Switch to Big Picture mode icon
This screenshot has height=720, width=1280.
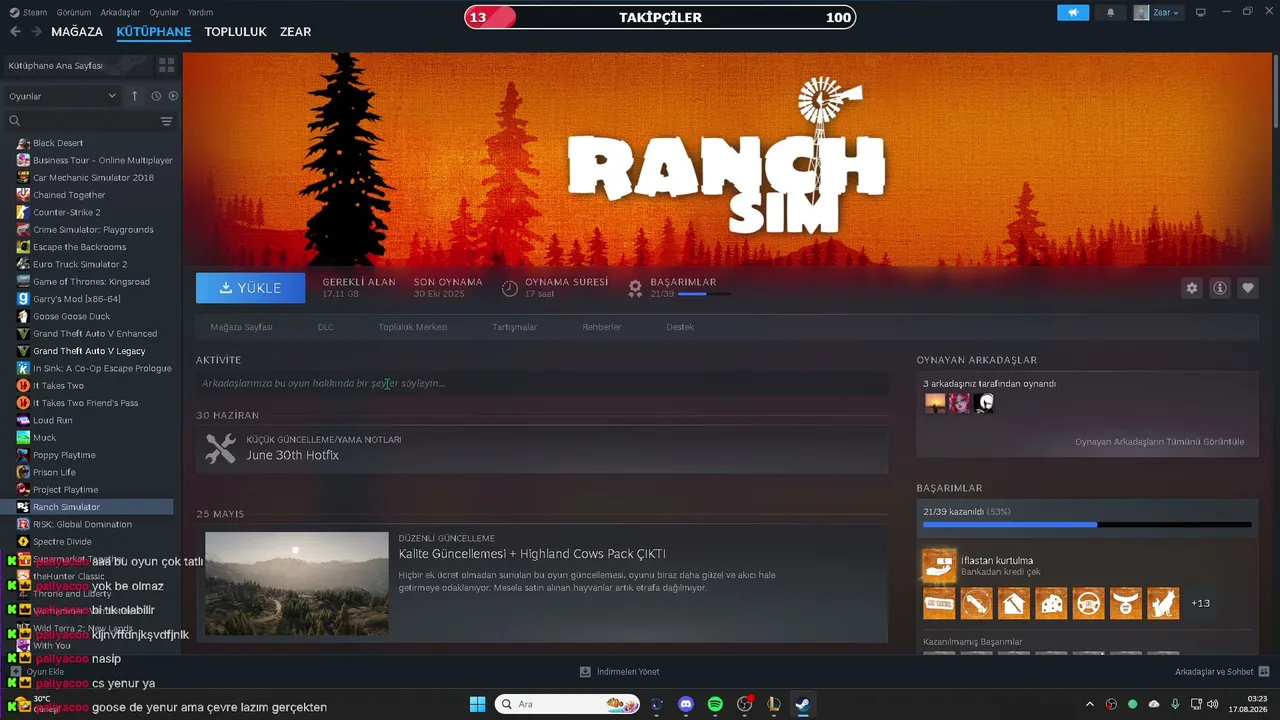1201,13
